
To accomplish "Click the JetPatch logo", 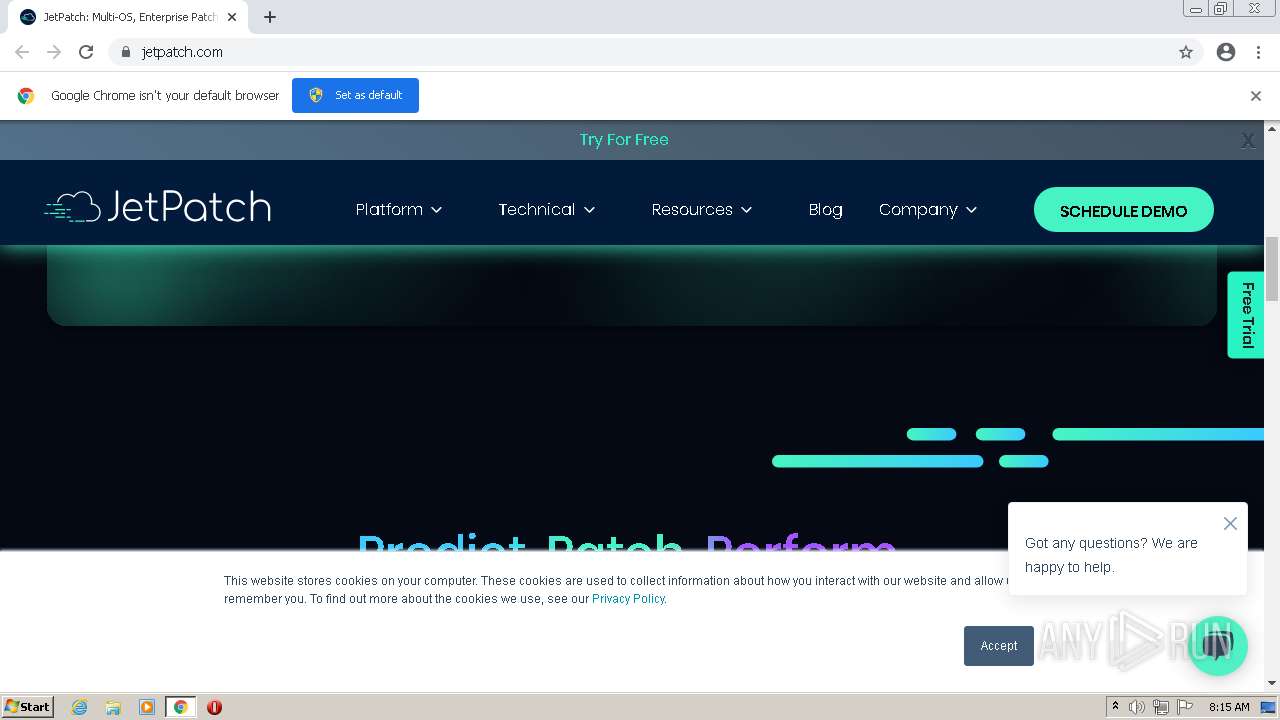I will pyautogui.click(x=158, y=207).
